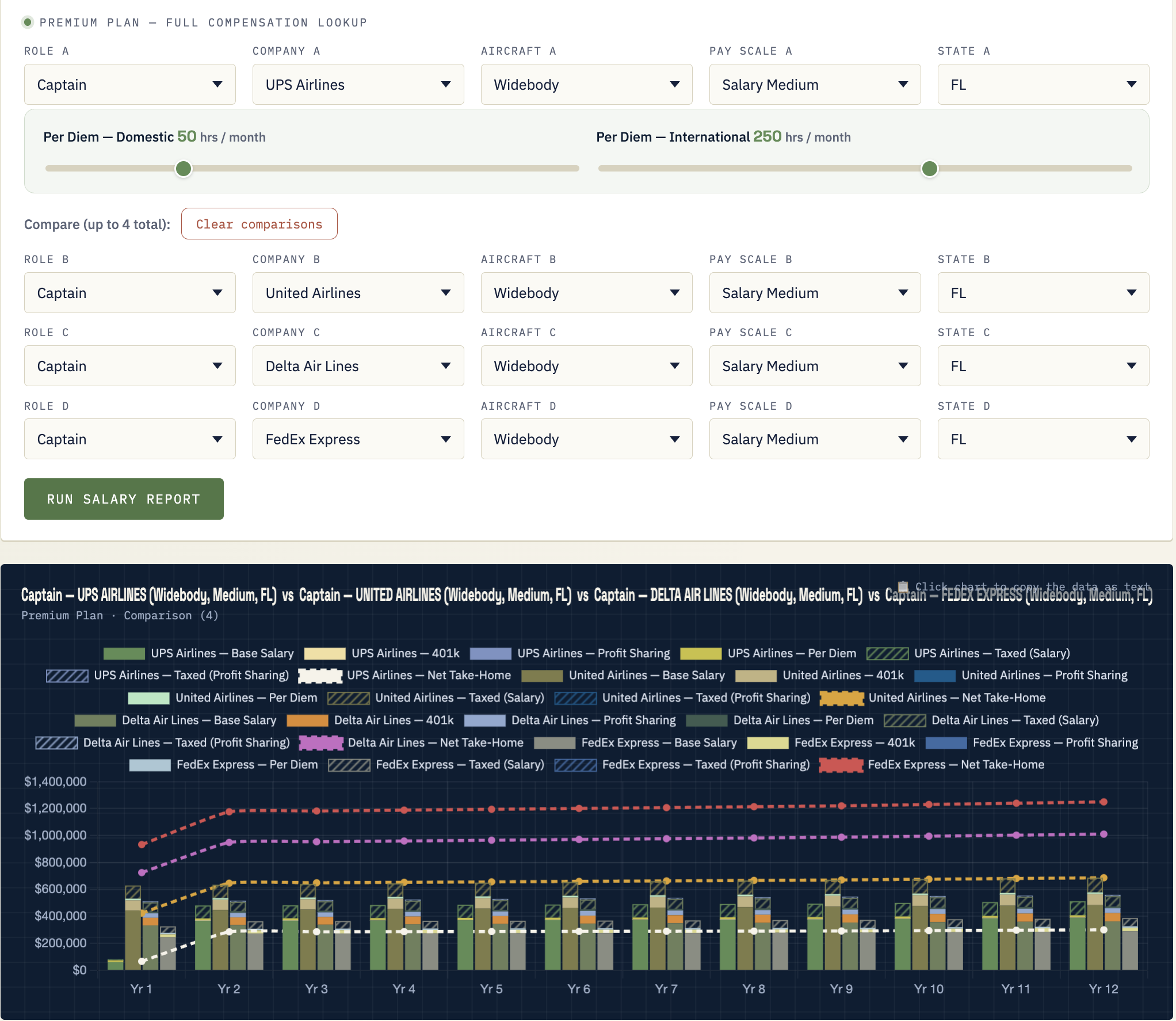Open Company A dropdown showing UPS Airlines
This screenshot has width=1176, height=1021.
(x=358, y=85)
